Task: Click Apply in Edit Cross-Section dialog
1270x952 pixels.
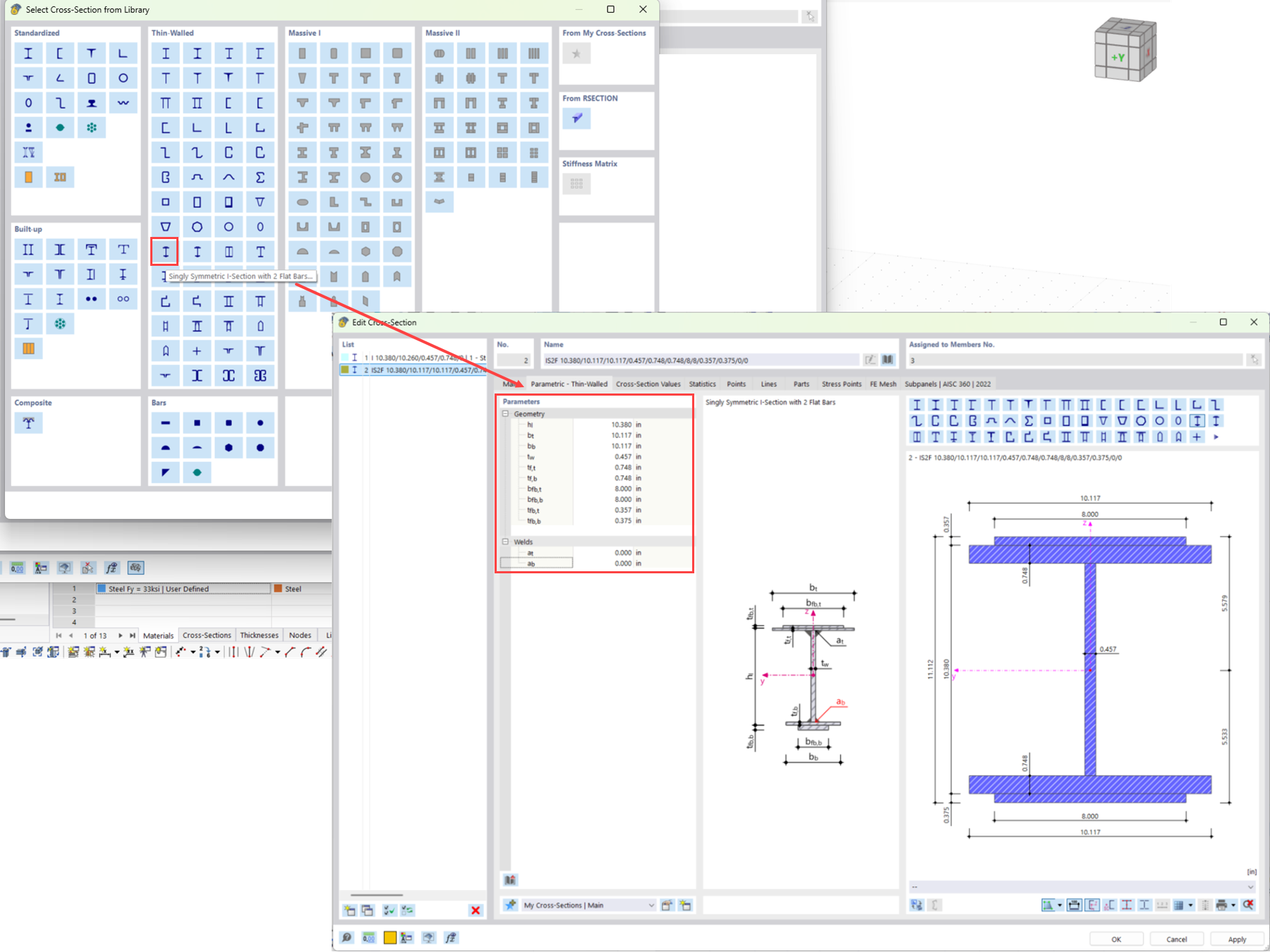Action: pos(1237,939)
